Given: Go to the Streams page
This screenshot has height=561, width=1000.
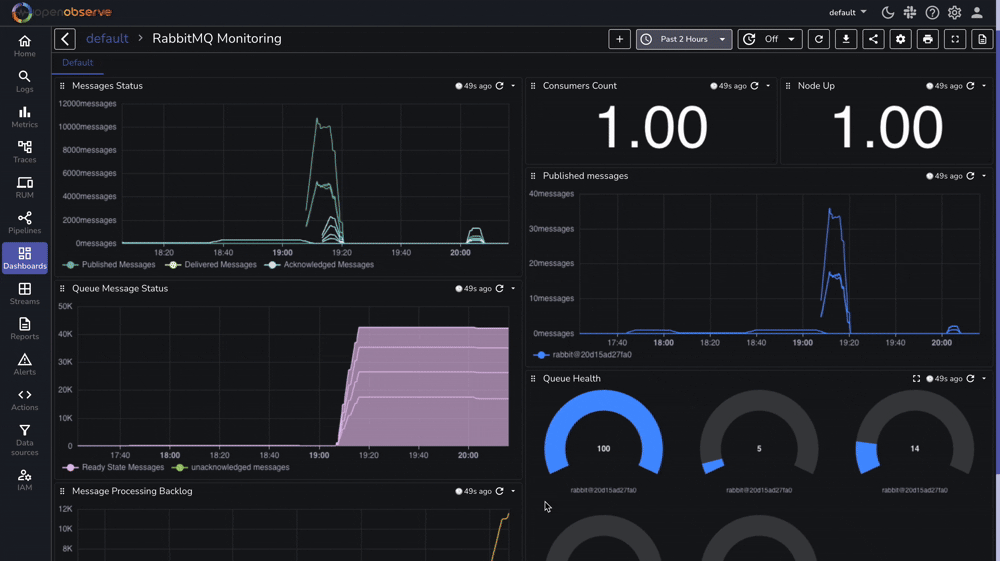Looking at the screenshot, I should (x=24, y=294).
